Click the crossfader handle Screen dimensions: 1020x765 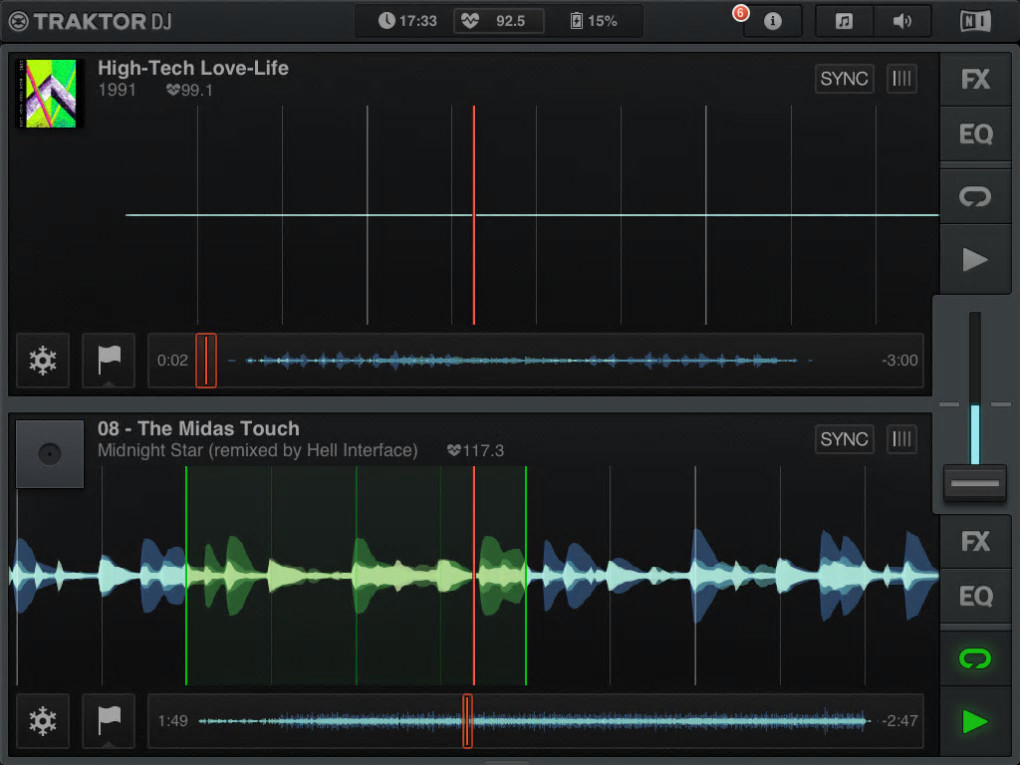974,483
